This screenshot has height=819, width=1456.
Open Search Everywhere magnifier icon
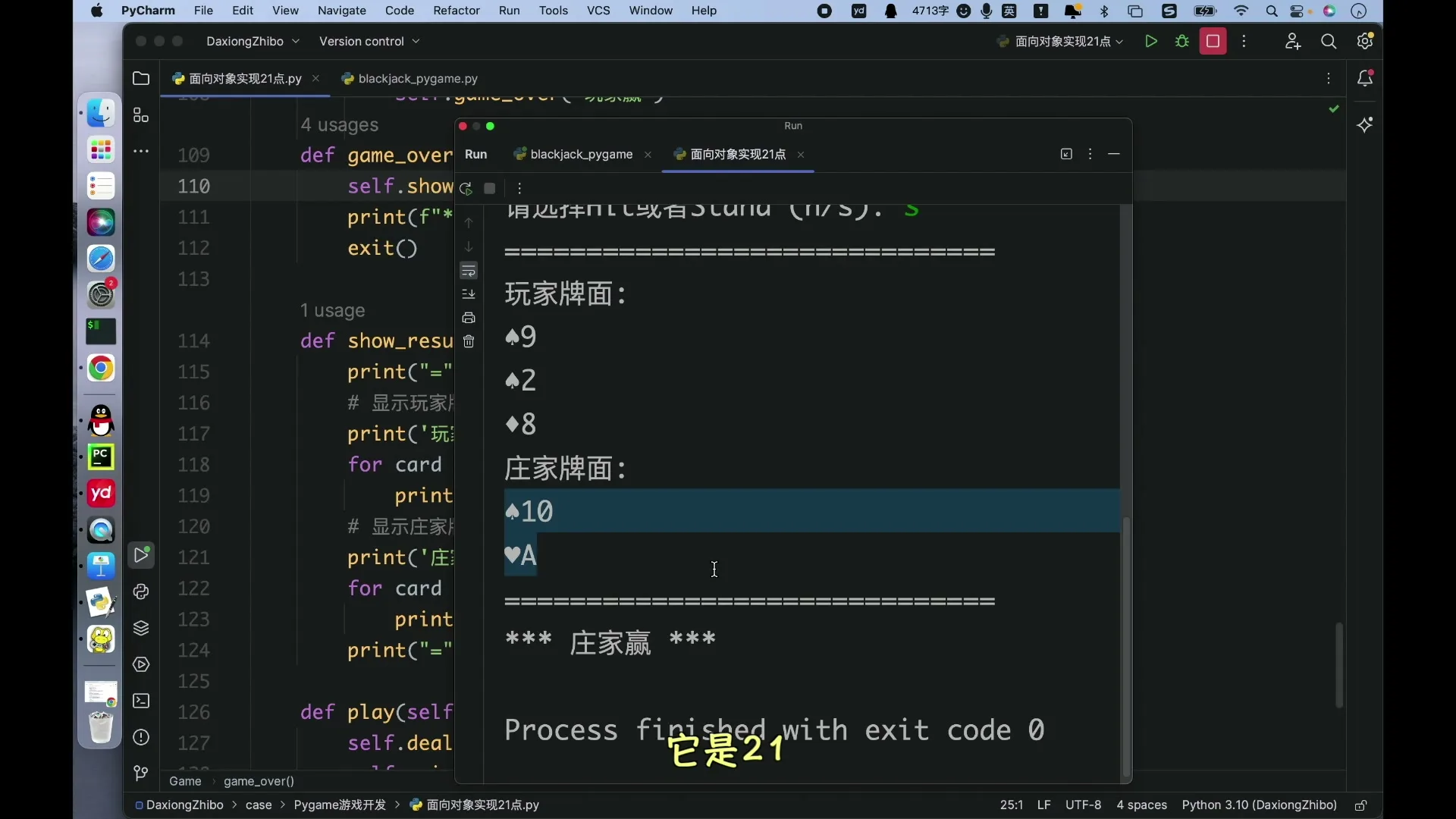pyautogui.click(x=1329, y=42)
